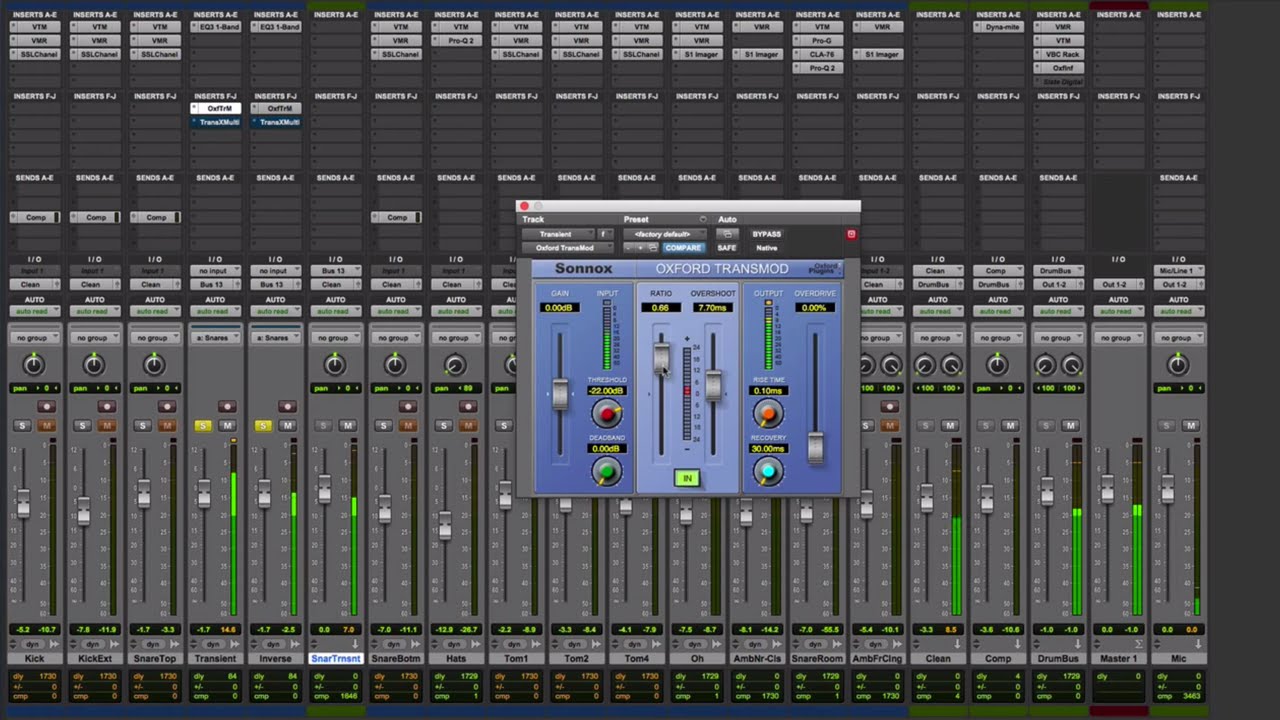The height and width of the screenshot is (720, 1280).
Task: Turn the red Threshold knob in TransMod
Action: [x=606, y=413]
